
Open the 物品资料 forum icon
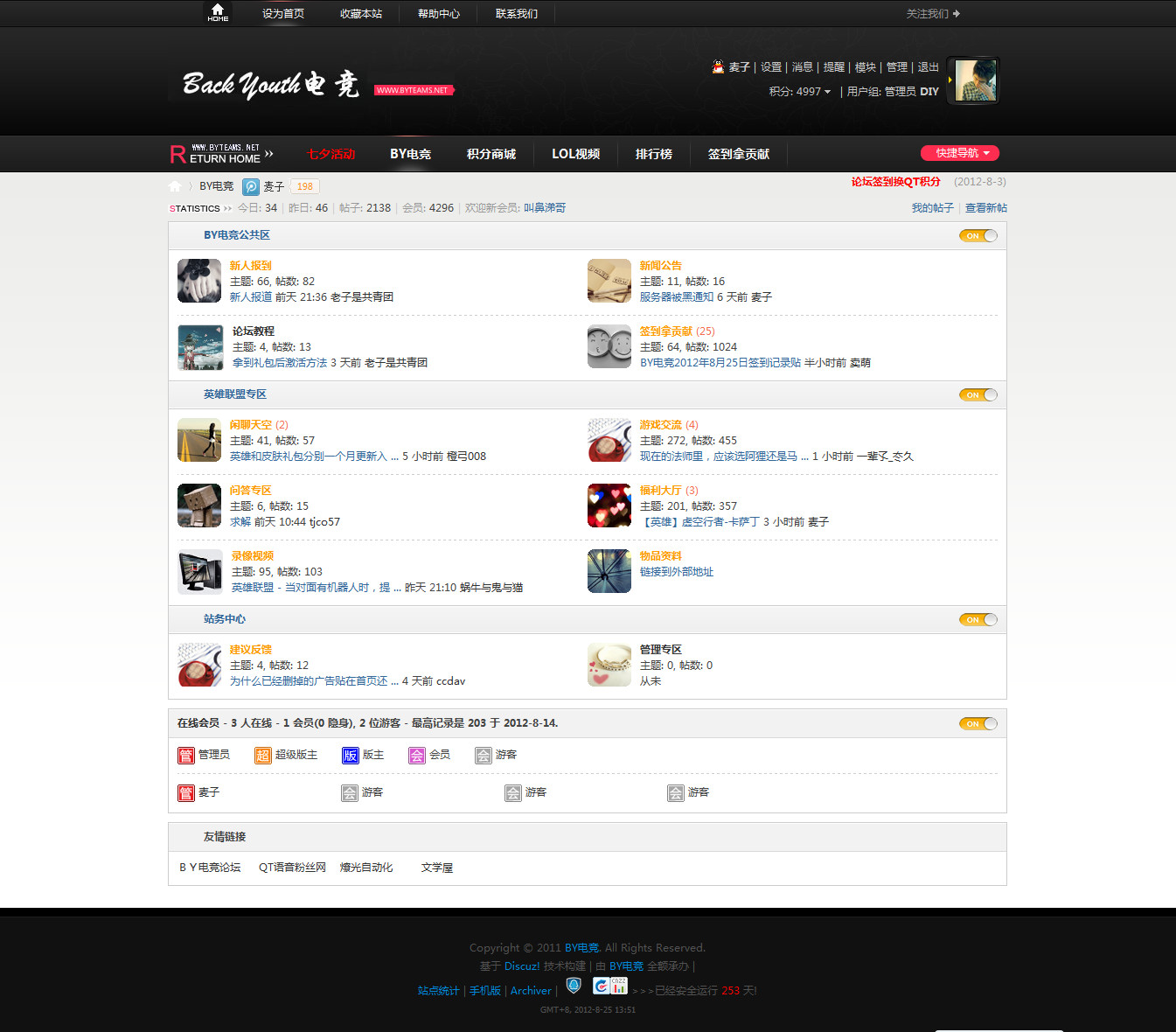(609, 571)
